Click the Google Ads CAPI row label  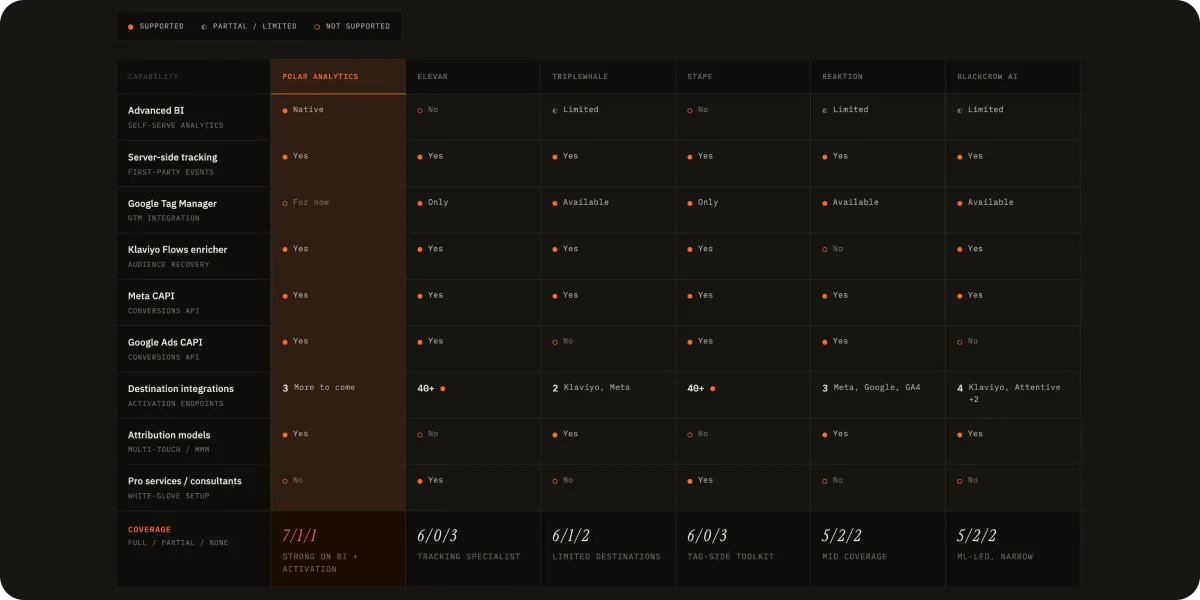(165, 342)
